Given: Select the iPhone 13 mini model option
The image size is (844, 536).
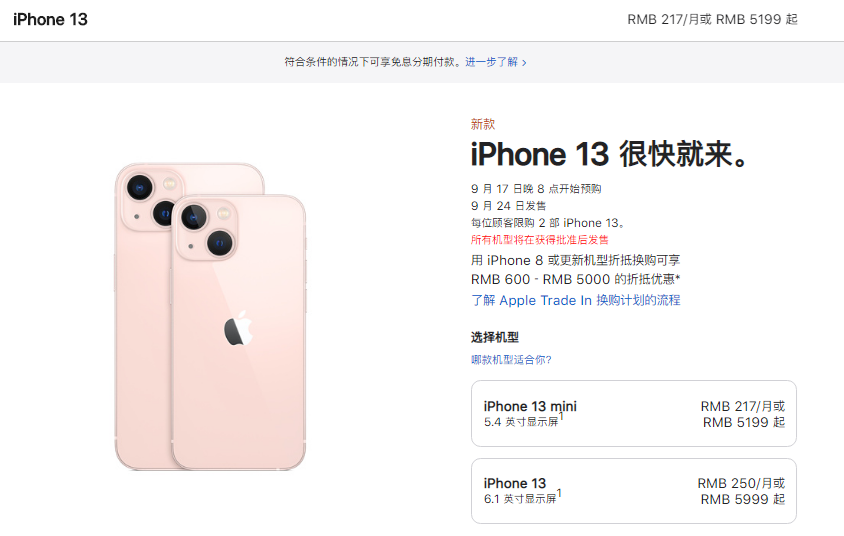Looking at the screenshot, I should (634, 413).
